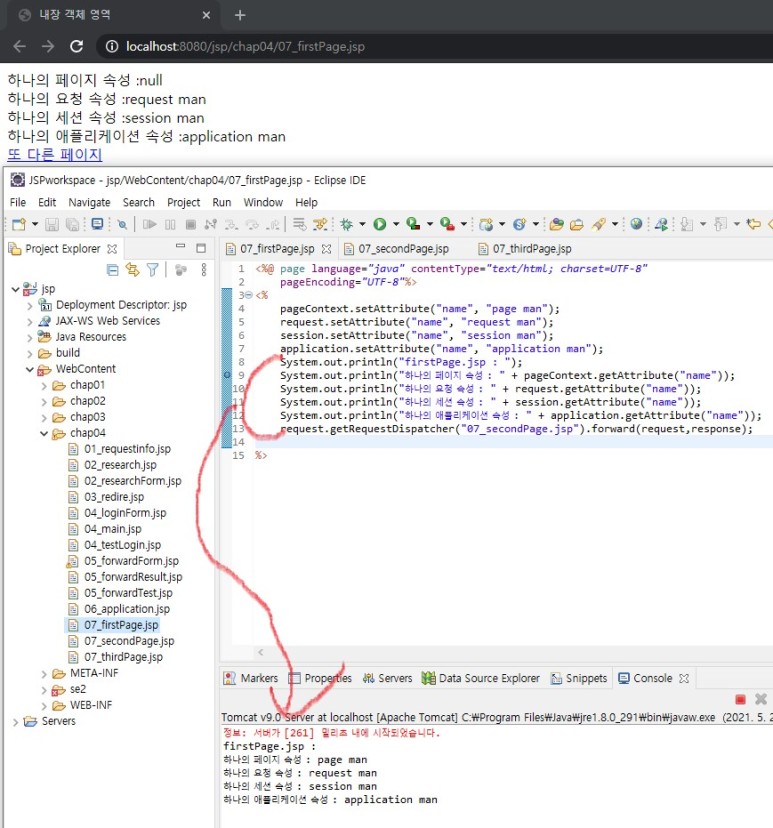The image size is (773, 828).
Task: Click the red Terminate button in Console
Action: (x=740, y=700)
